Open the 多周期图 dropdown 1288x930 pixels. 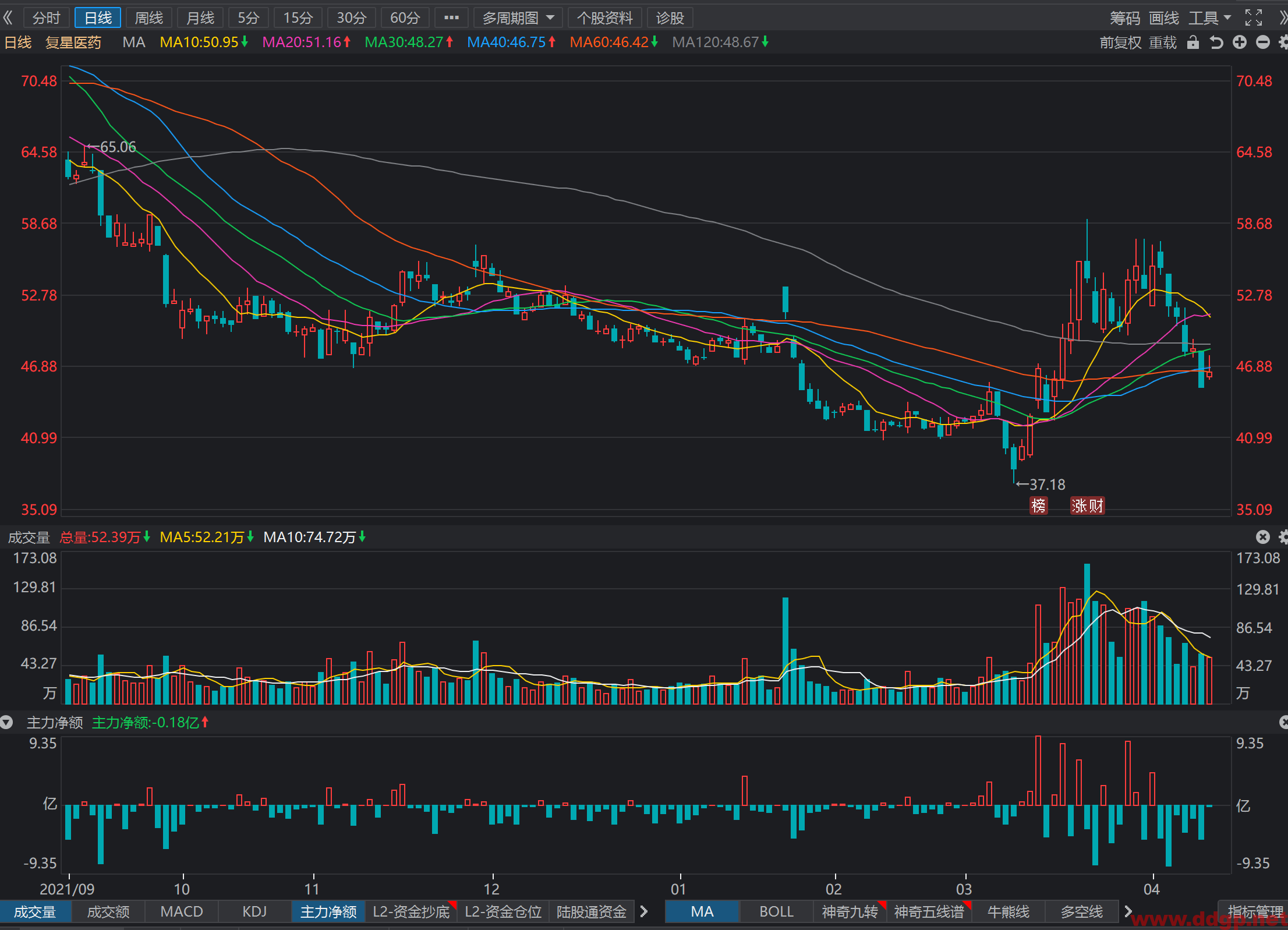(518, 18)
